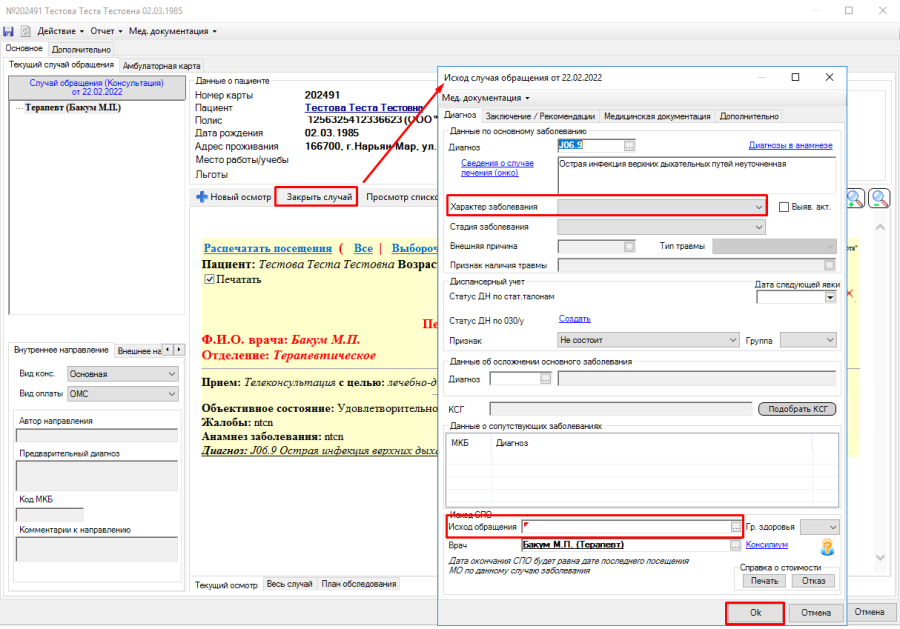Click patient name link Тестова Теста Тестовна
Image resolution: width=900 pixels, height=629 pixels.
point(364,107)
